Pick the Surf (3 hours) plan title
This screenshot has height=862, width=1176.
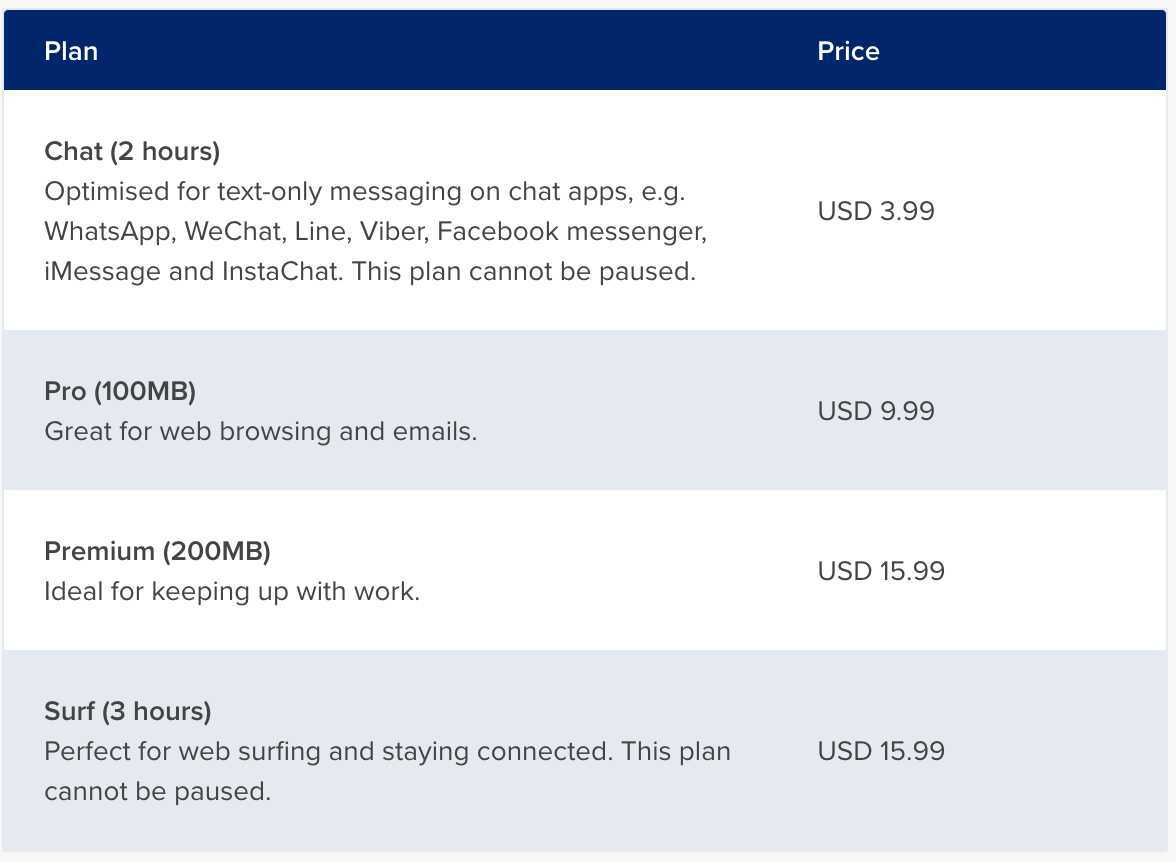pyautogui.click(x=128, y=711)
